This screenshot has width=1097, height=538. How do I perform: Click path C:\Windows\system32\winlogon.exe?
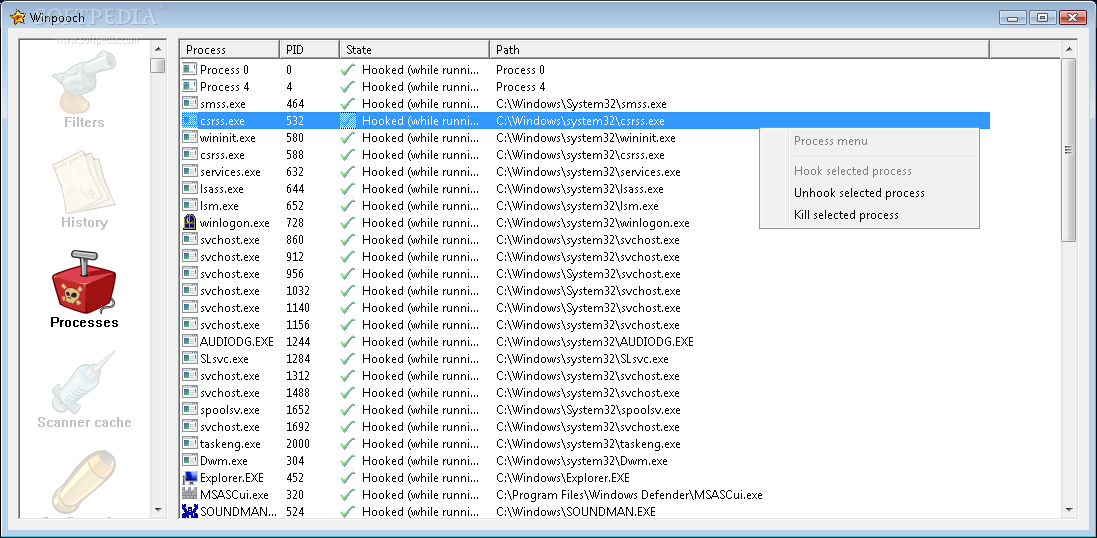click(x=593, y=222)
